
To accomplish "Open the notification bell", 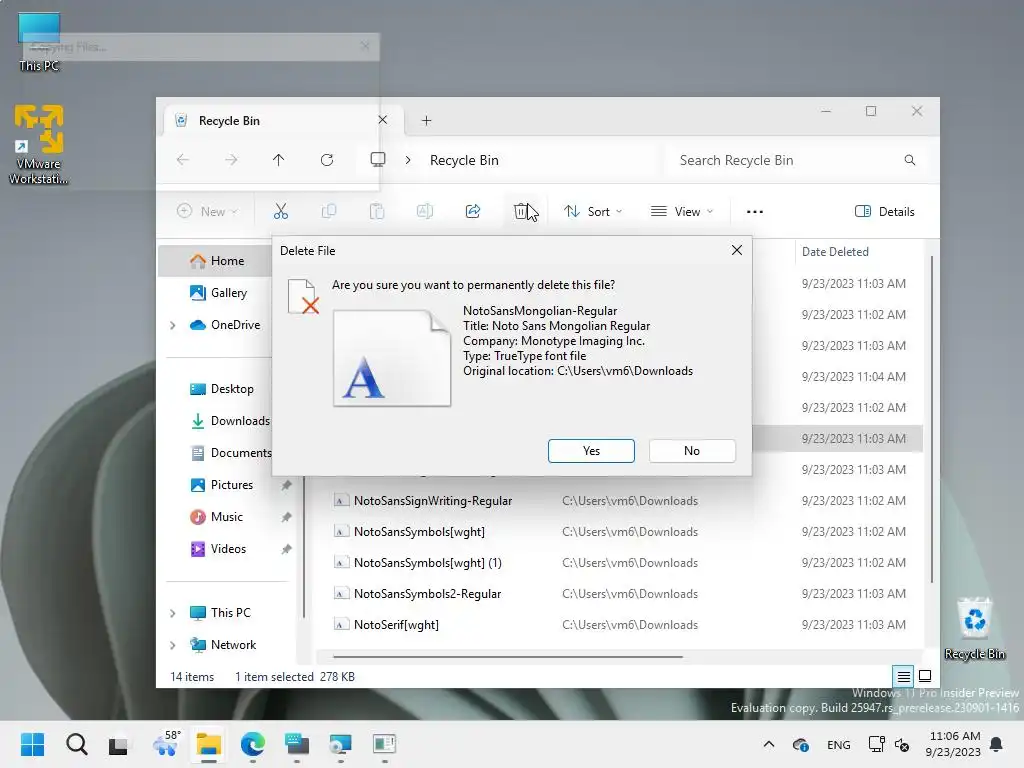I will point(997,744).
